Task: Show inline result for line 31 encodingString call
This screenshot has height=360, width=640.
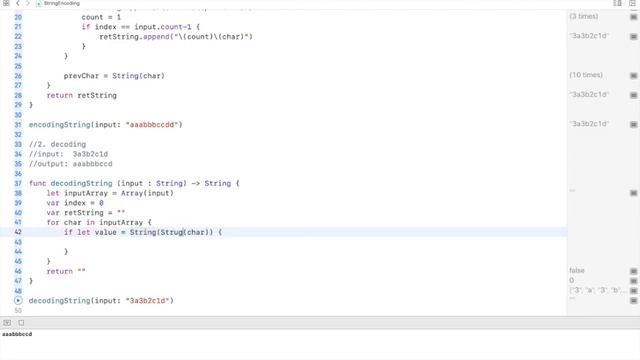Action: [633, 124]
